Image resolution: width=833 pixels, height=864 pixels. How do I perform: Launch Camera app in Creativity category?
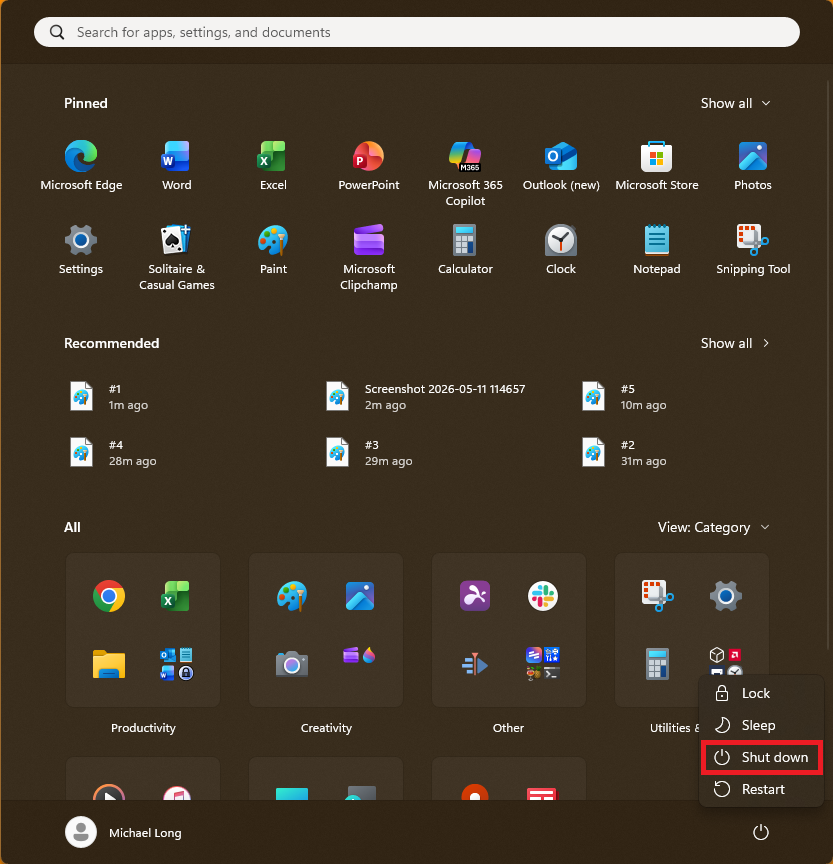292,664
